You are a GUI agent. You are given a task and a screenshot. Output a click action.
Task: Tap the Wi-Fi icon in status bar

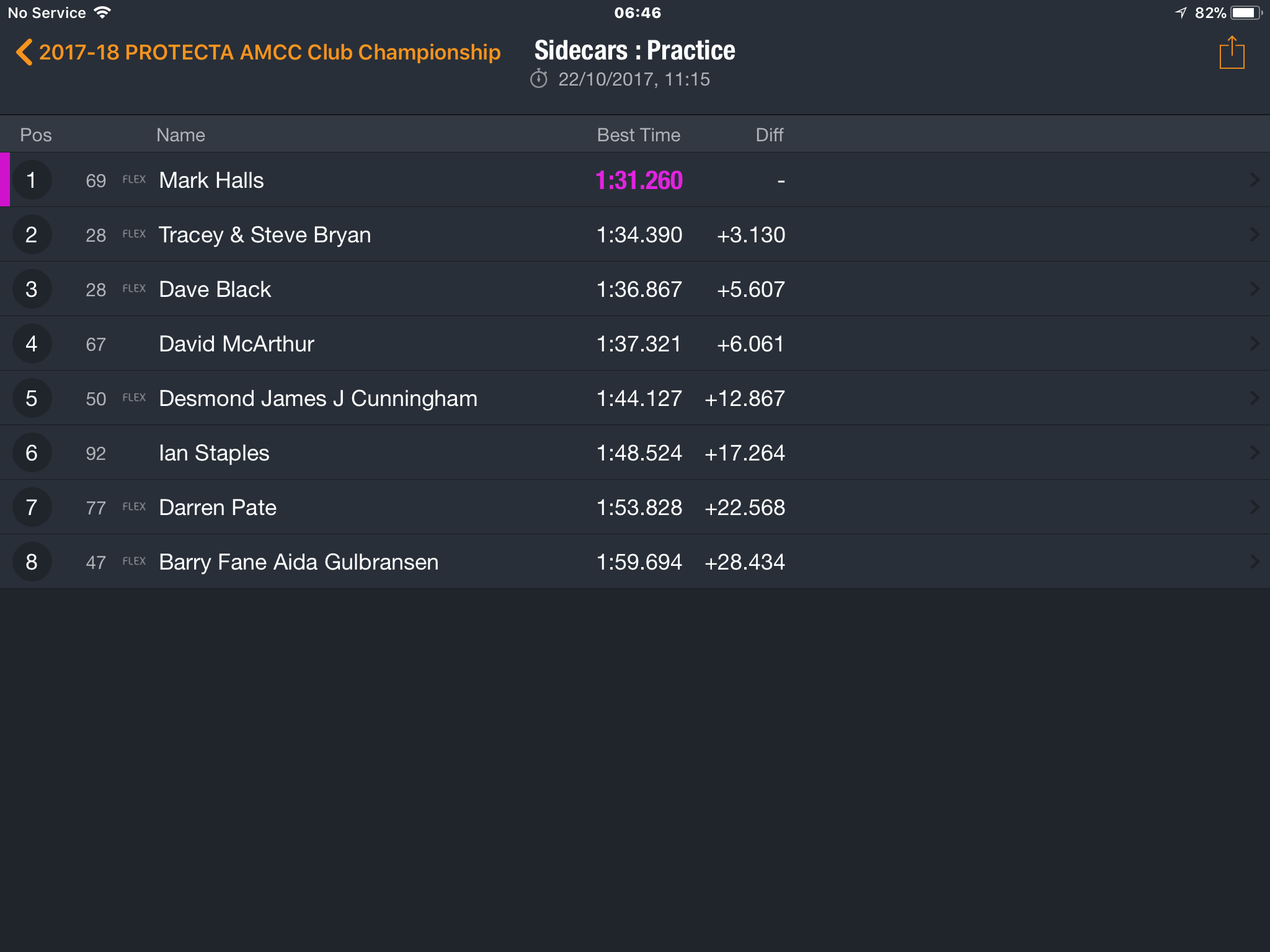coord(102,12)
